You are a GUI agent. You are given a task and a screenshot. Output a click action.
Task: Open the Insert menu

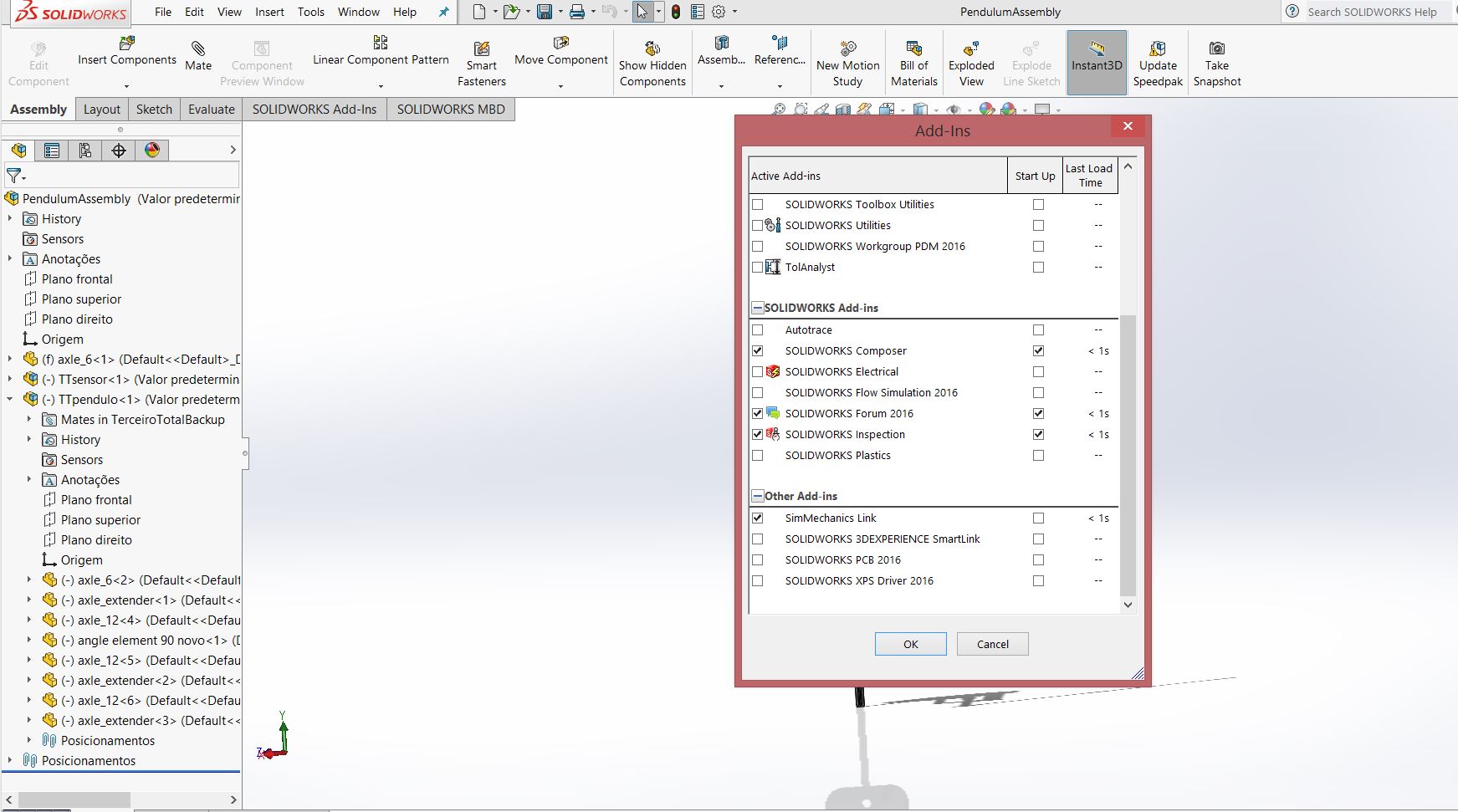tap(269, 12)
